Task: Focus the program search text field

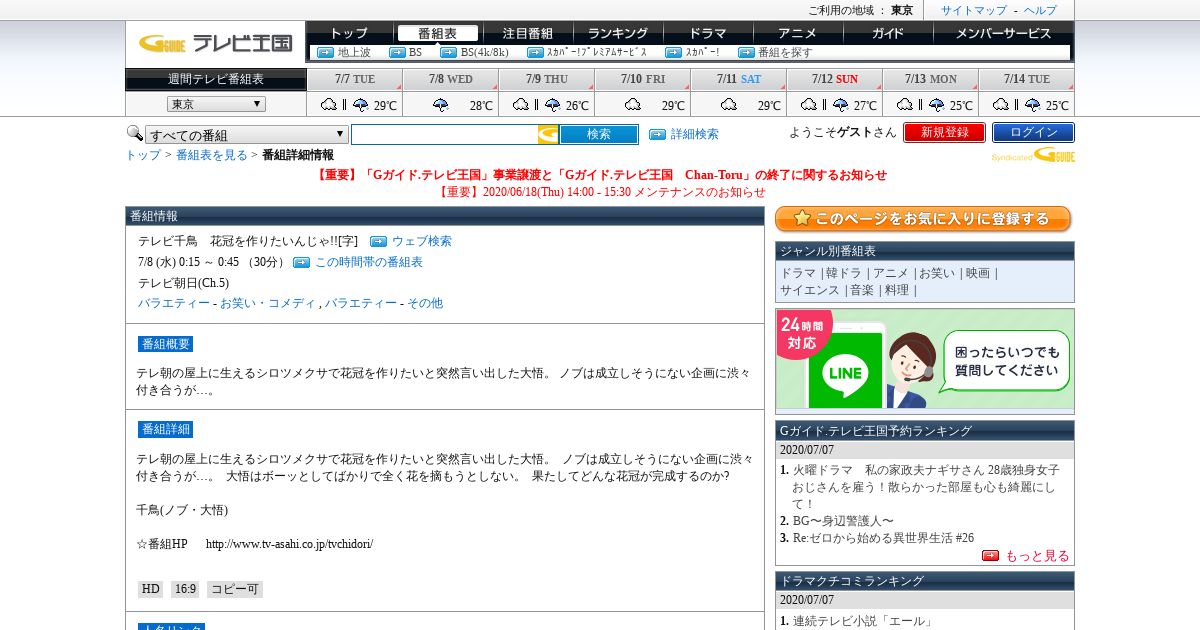Action: click(444, 134)
